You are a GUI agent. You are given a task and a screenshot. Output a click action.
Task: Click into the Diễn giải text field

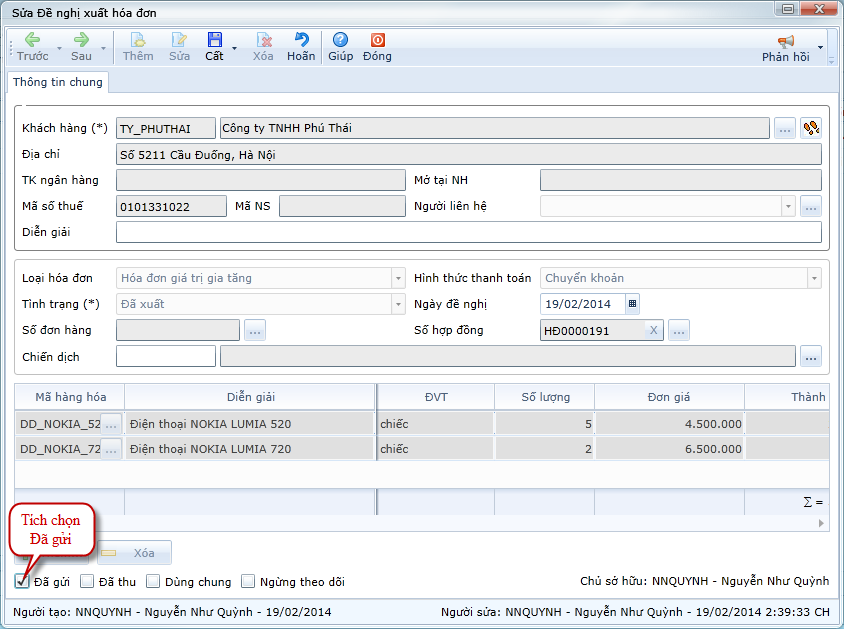pos(468,232)
